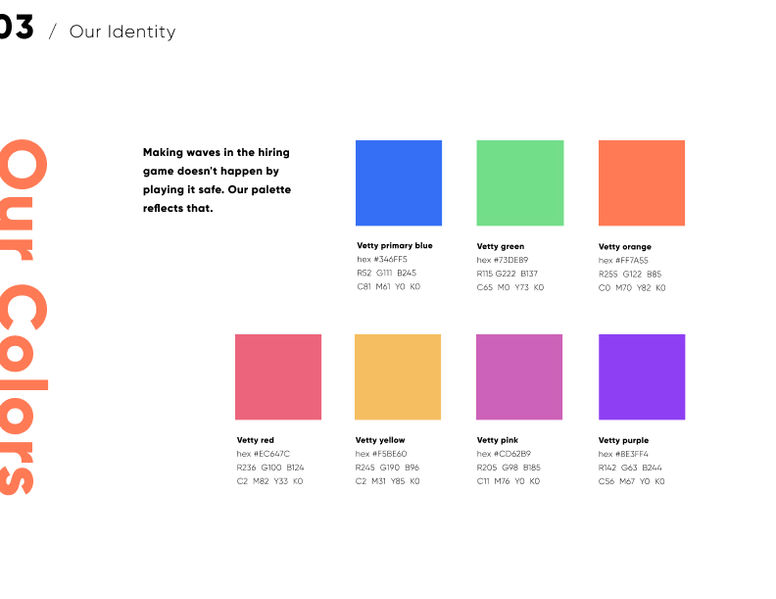Screen dimensions: 776x599
Task: Click the "Vetty primary blue" label
Action: click(x=394, y=246)
